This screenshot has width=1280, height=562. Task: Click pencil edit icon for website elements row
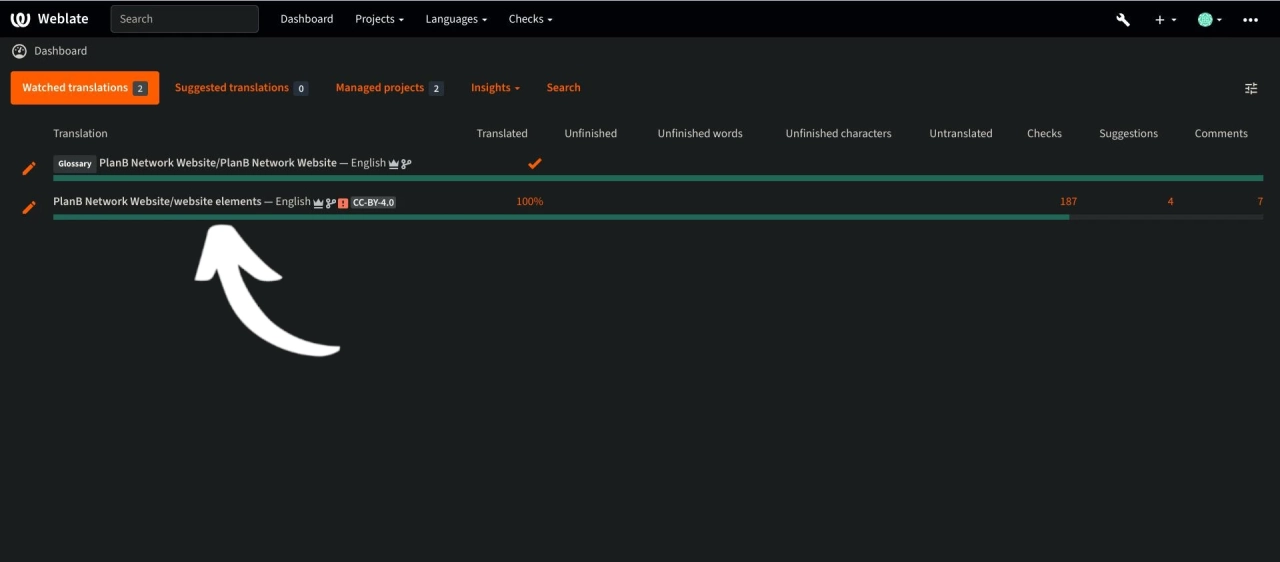coord(29,207)
